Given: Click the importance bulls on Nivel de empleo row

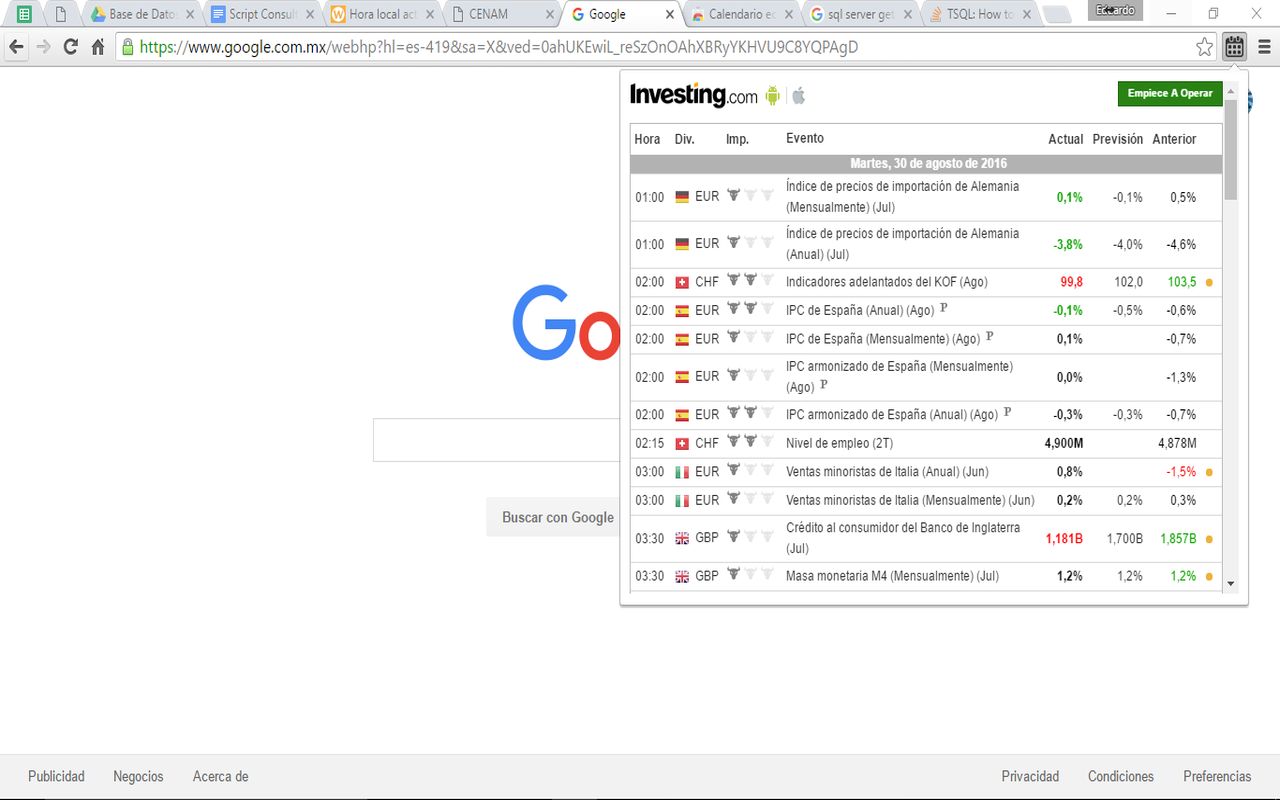Looking at the screenshot, I should click(750, 442).
